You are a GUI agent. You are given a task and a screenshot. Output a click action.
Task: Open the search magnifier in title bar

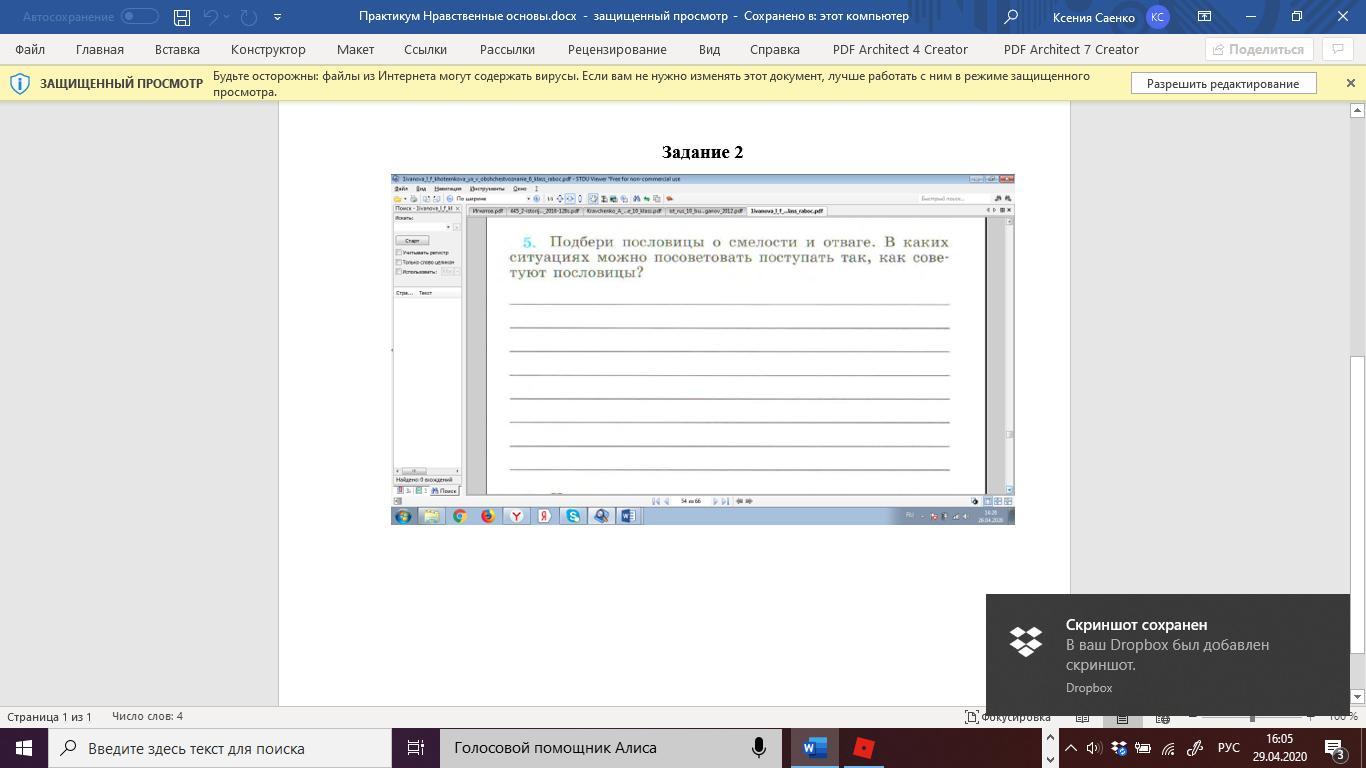coord(1011,17)
